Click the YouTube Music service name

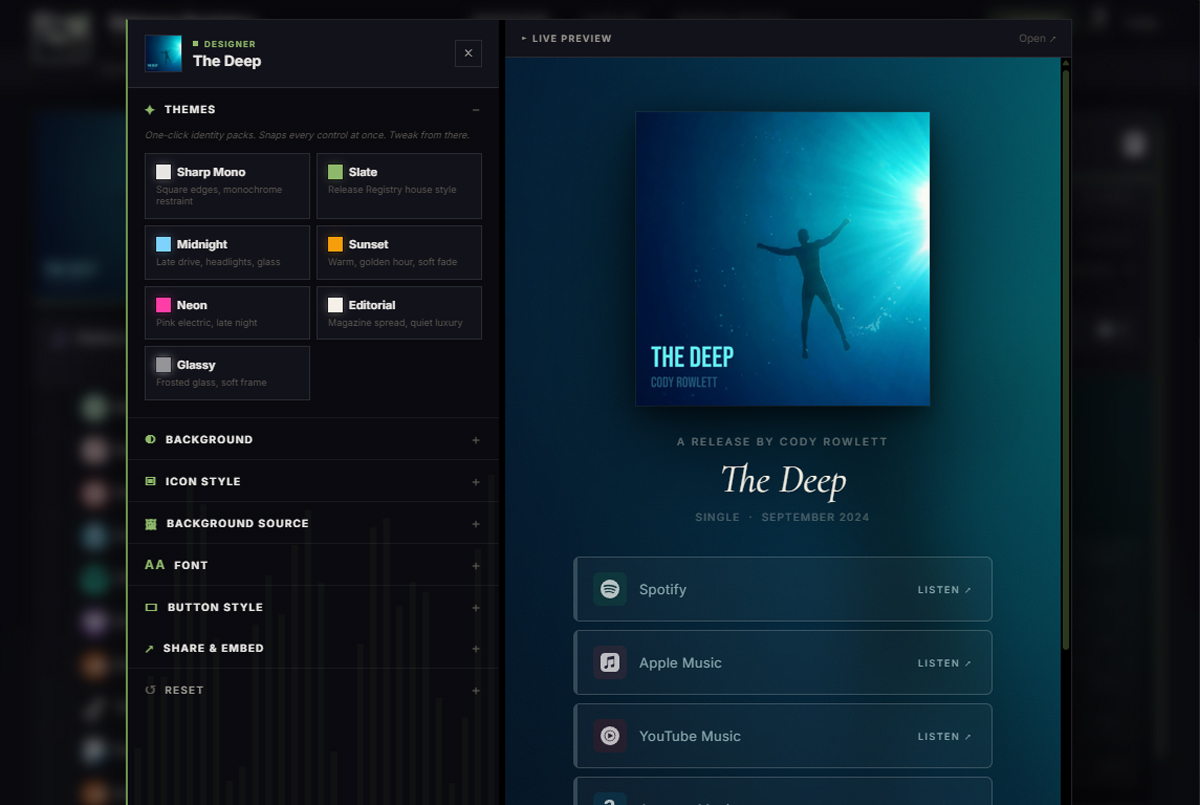(690, 736)
